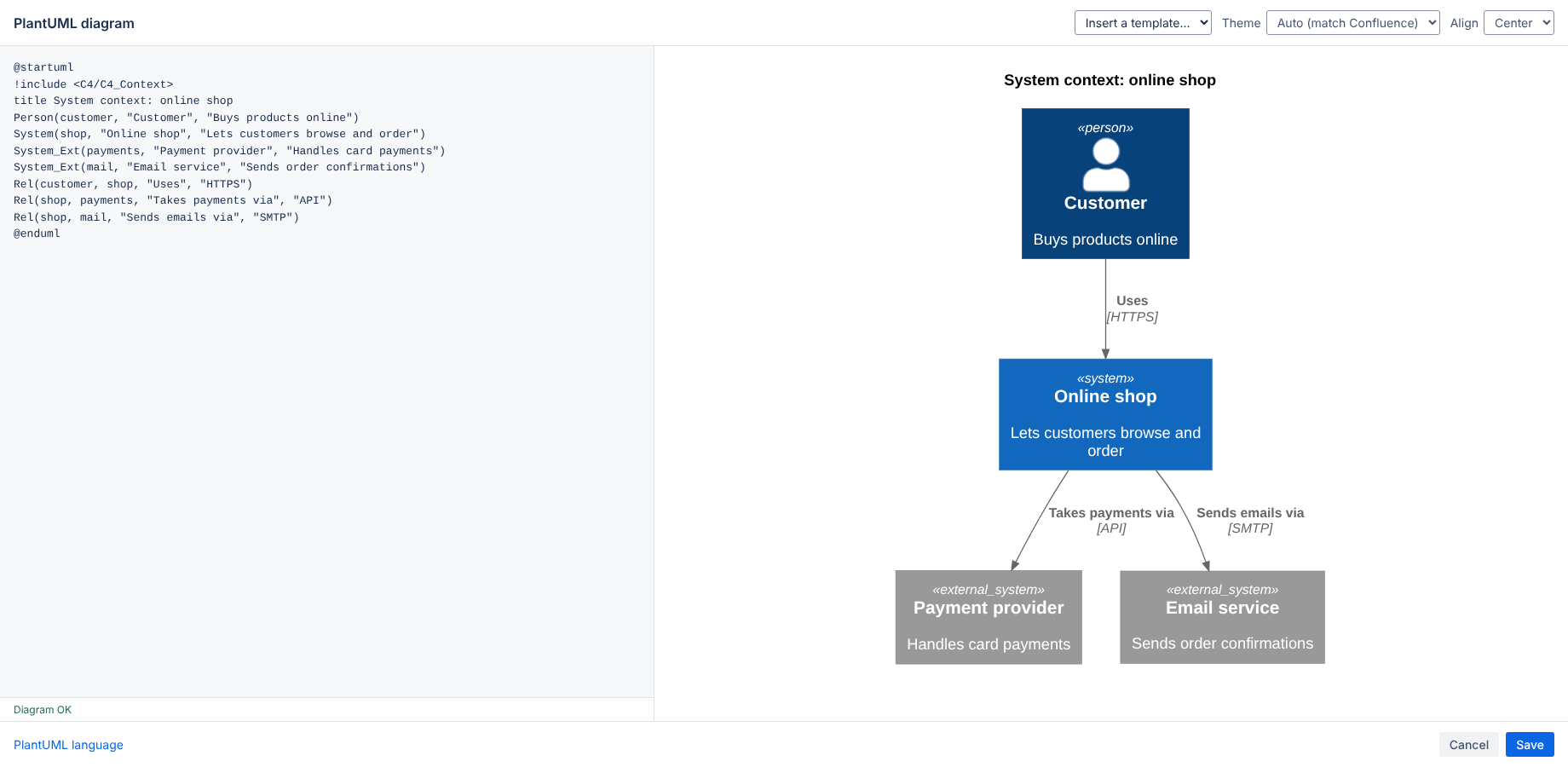Click the person icon in the Customer box
This screenshot has height=767, width=1568.
coord(1106,165)
